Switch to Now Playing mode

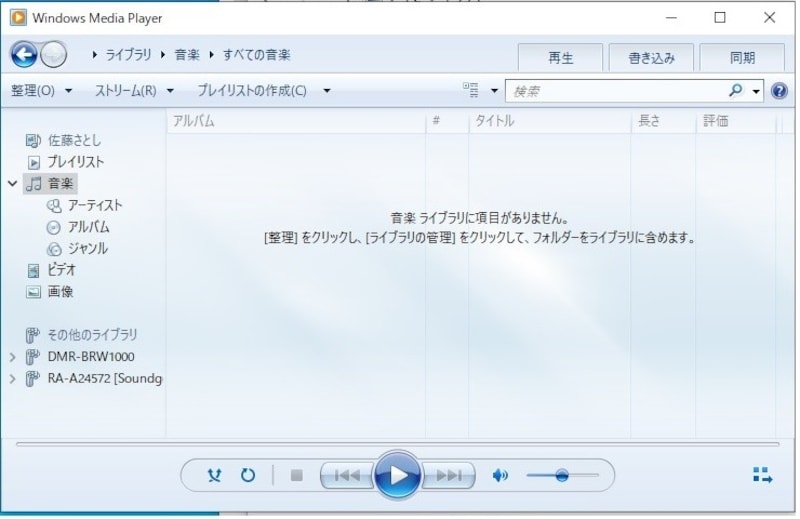pos(765,477)
